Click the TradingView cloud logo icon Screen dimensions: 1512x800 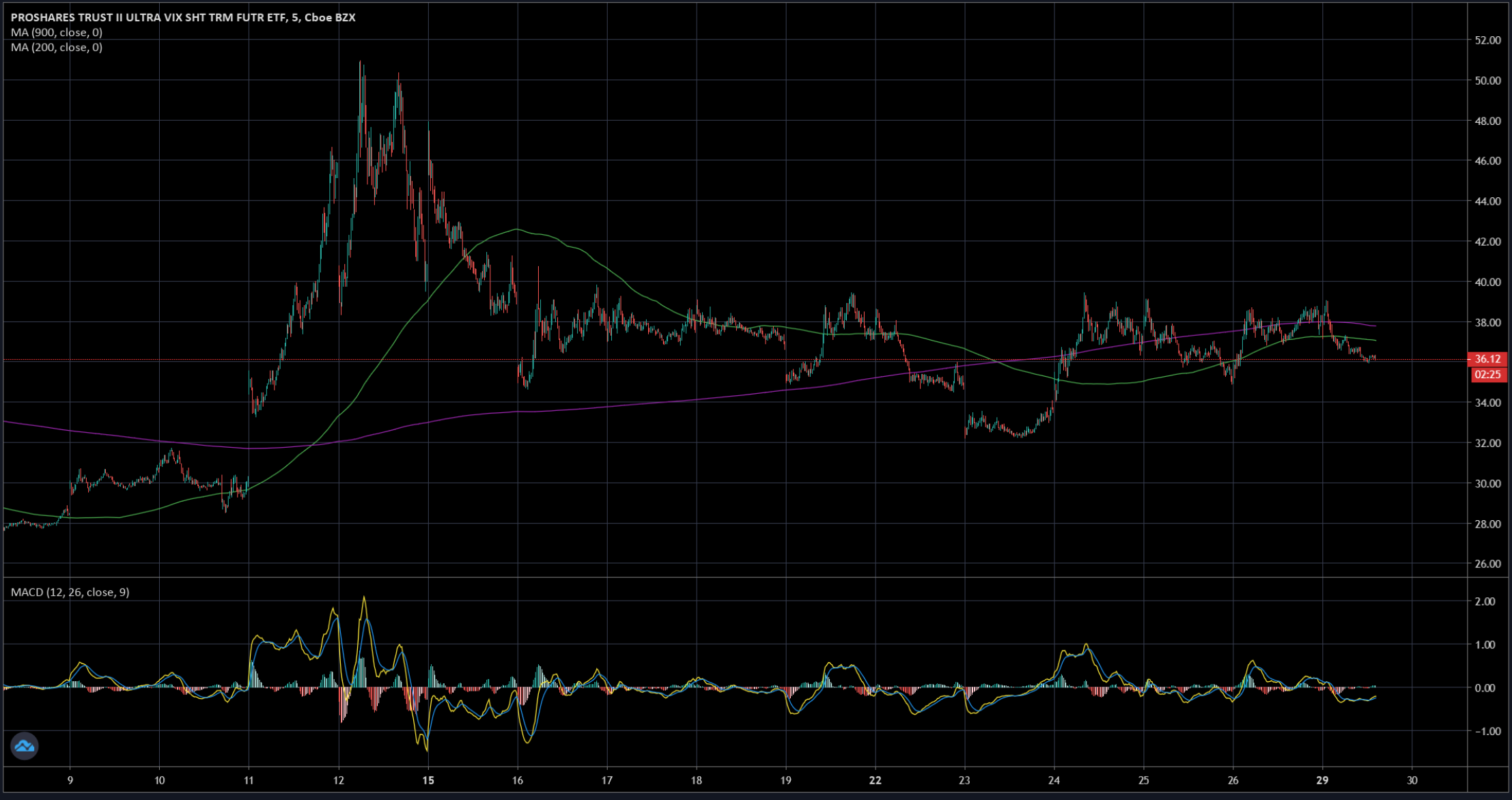point(25,746)
